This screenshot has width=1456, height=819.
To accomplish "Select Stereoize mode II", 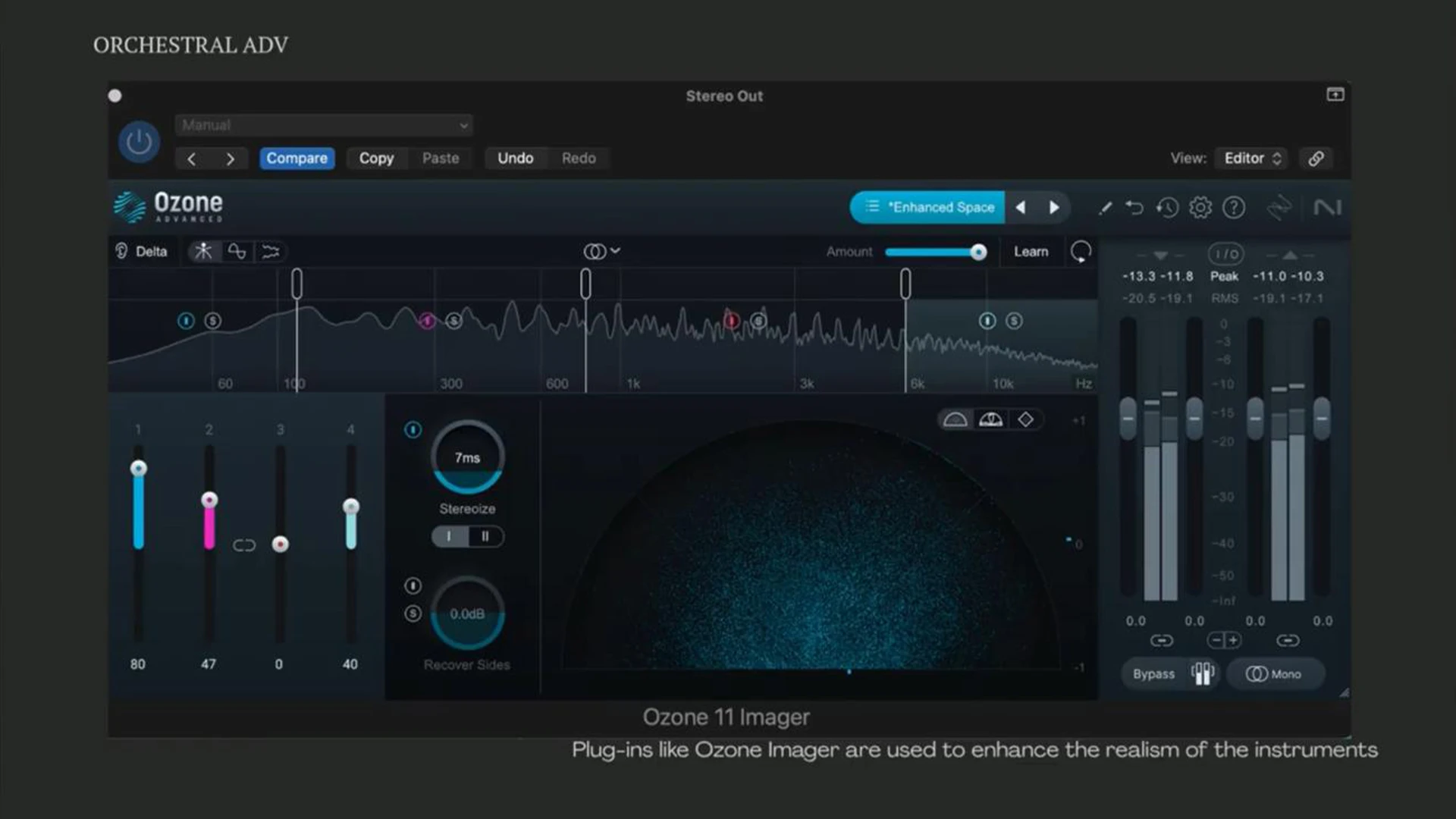I will pos(485,537).
